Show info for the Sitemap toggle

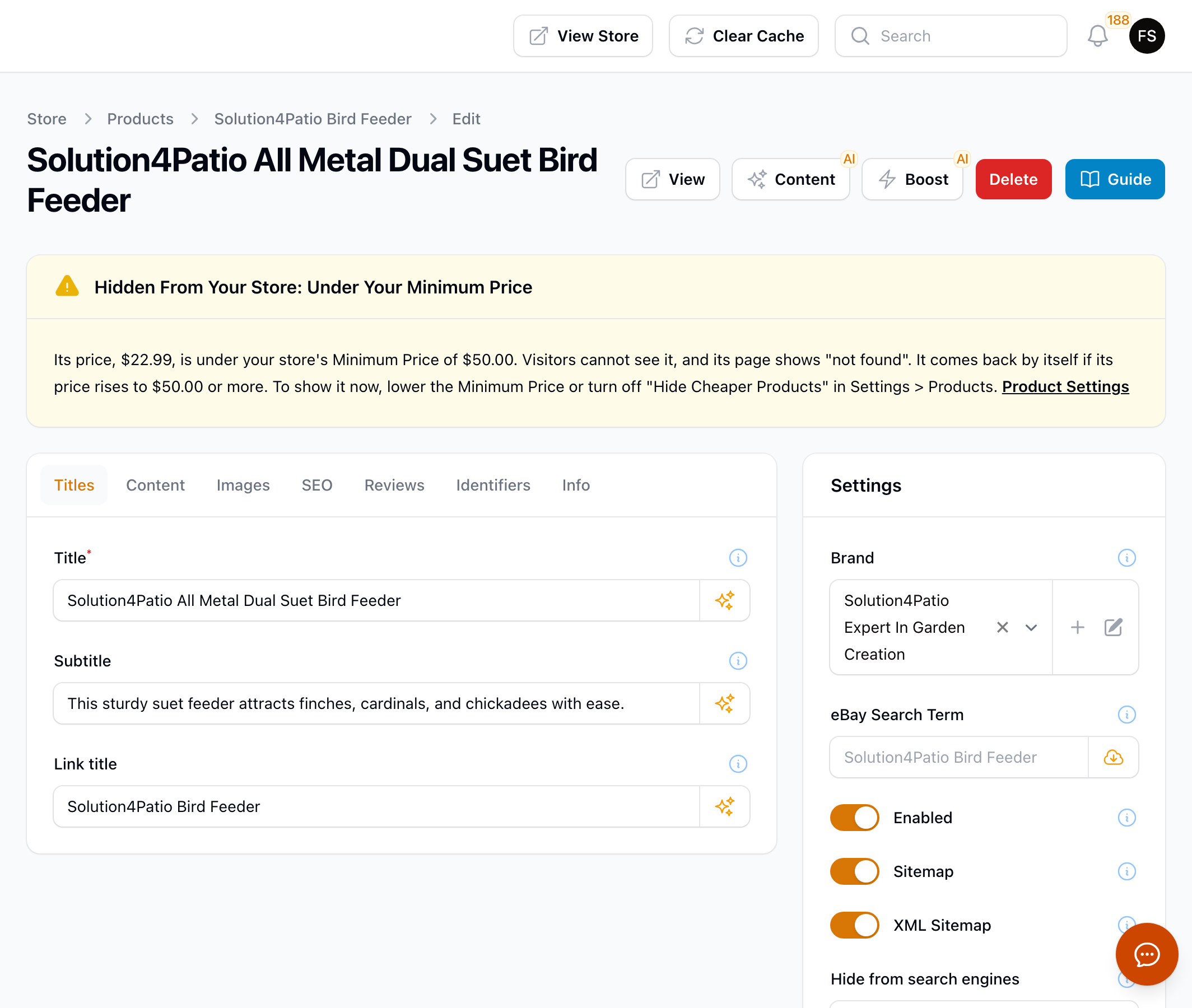[1126, 871]
